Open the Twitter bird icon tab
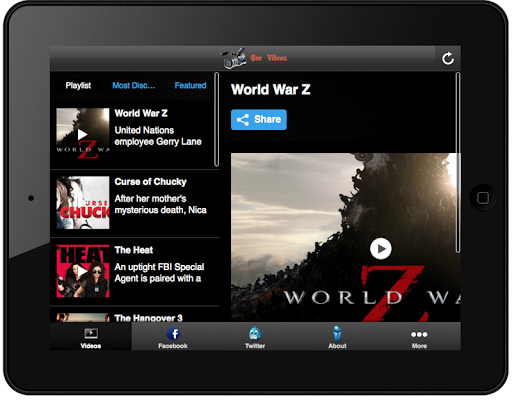 (x=255, y=333)
